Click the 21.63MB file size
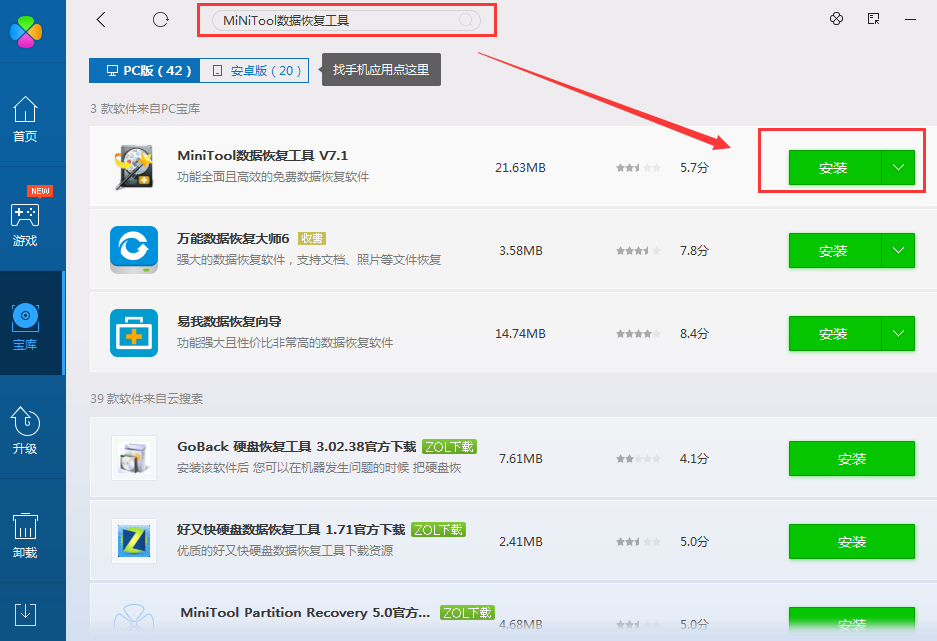The width and height of the screenshot is (937, 641). click(x=520, y=168)
